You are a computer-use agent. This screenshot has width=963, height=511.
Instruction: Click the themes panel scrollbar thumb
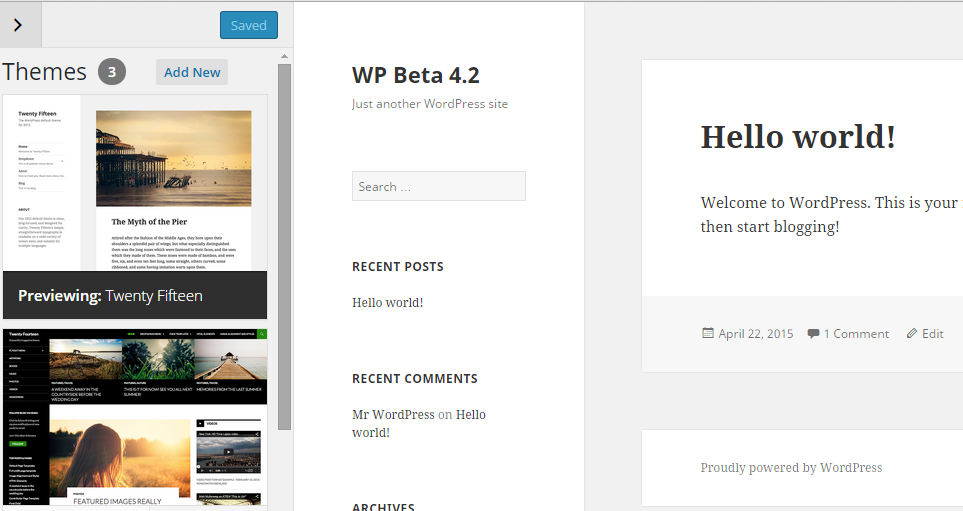coord(284,247)
